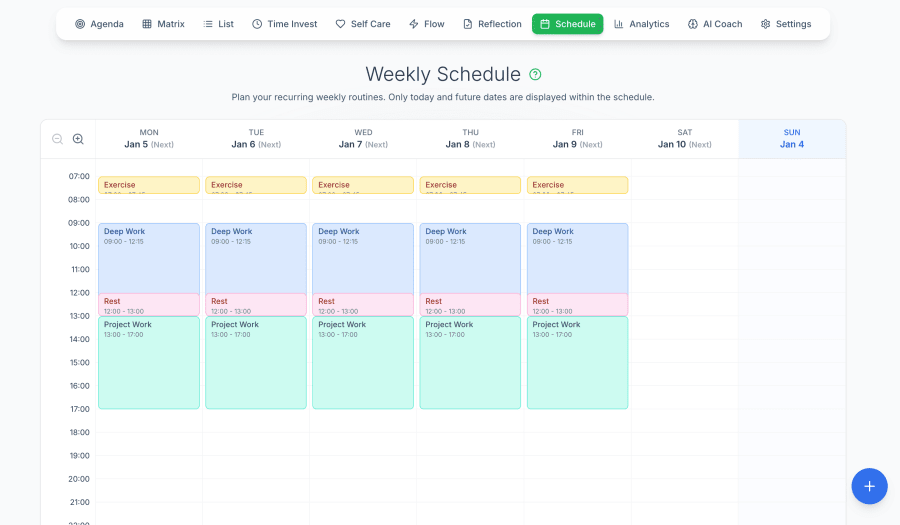Image resolution: width=900 pixels, height=525 pixels.
Task: Go to the Time Invest tab
Action: coord(285,24)
